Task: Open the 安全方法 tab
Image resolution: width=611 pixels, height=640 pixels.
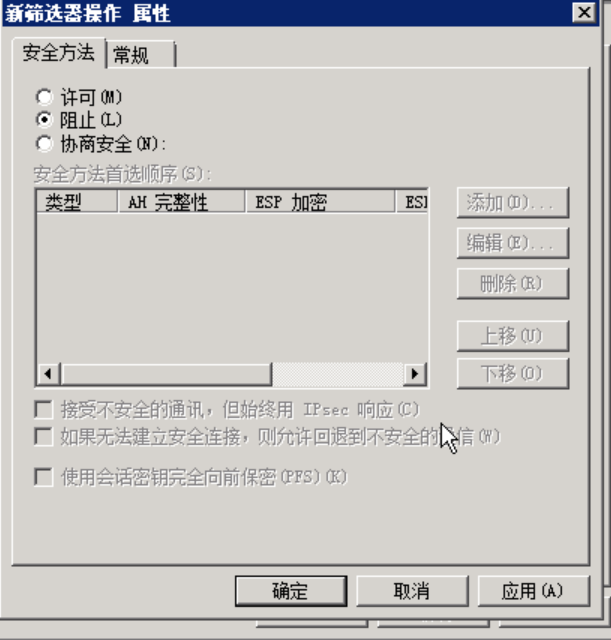Action: [x=59, y=53]
